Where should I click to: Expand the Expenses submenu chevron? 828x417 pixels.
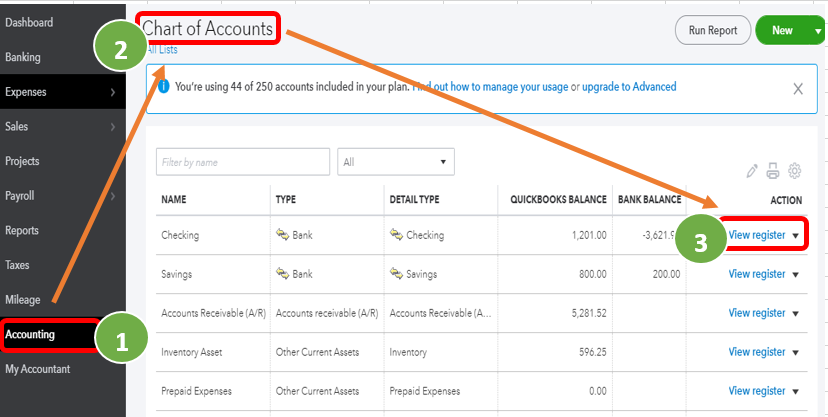point(113,92)
